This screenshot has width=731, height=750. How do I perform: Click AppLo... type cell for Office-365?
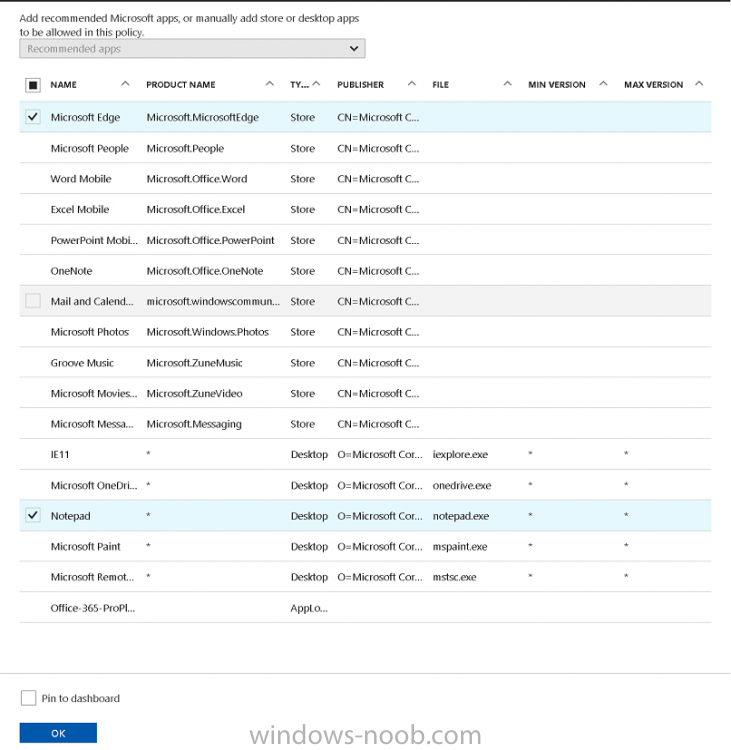pyautogui.click(x=309, y=608)
